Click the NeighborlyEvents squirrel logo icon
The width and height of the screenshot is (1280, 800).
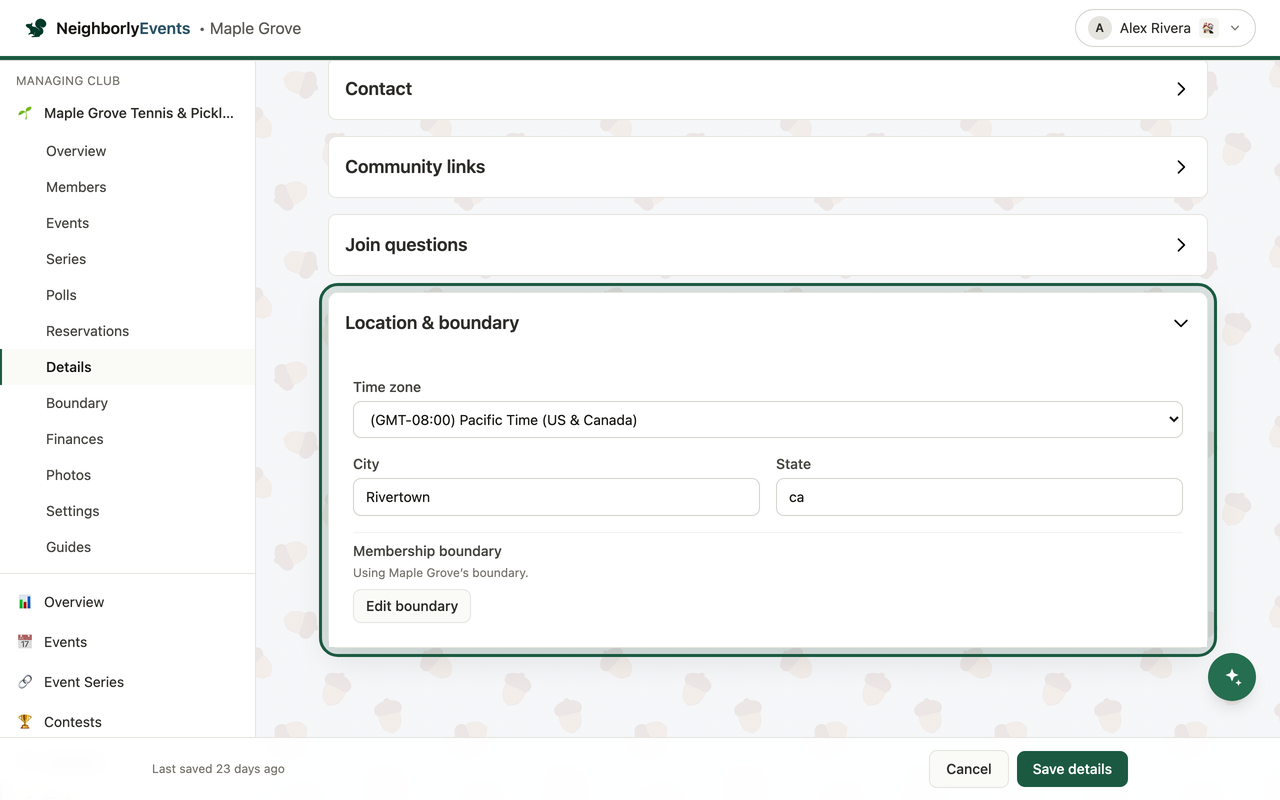36,28
